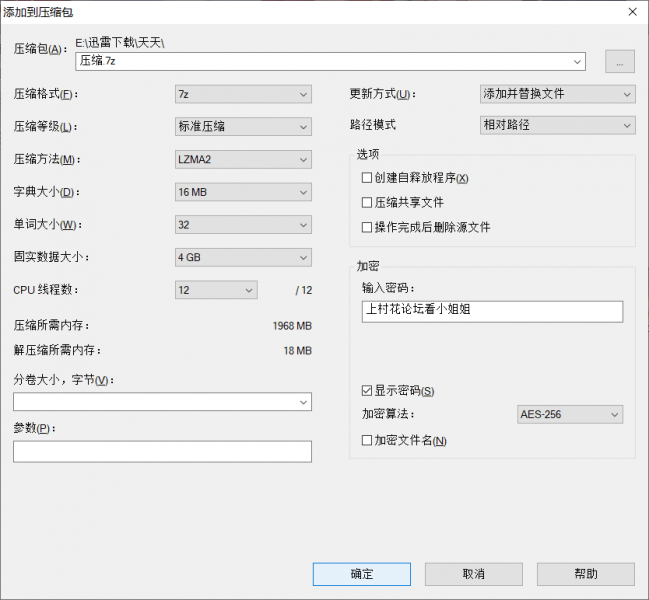The width and height of the screenshot is (649, 600).
Task: Open the word size dropdown showing 32
Action: pyautogui.click(x=243, y=225)
